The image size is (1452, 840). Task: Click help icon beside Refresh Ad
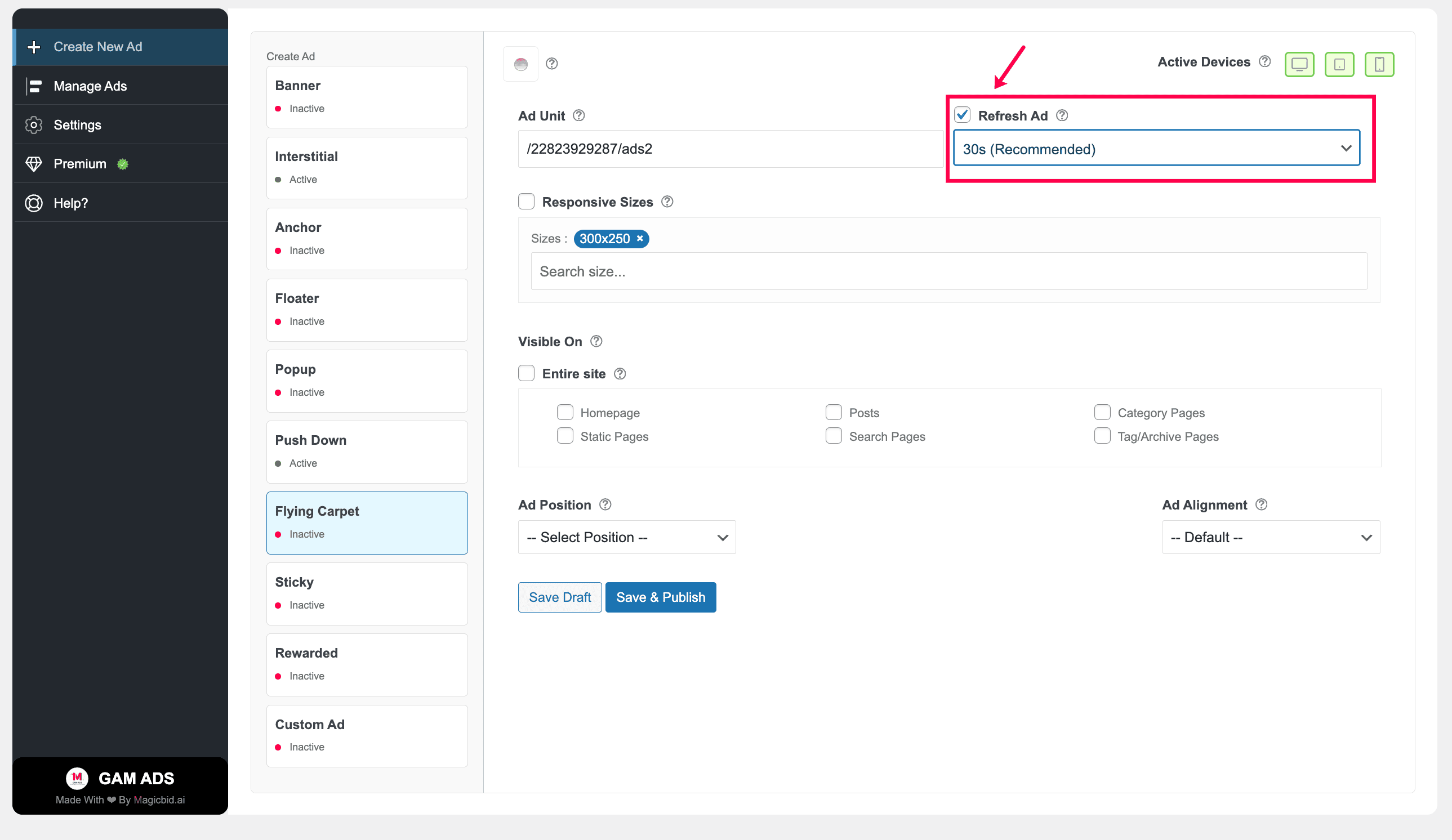pyautogui.click(x=1062, y=116)
